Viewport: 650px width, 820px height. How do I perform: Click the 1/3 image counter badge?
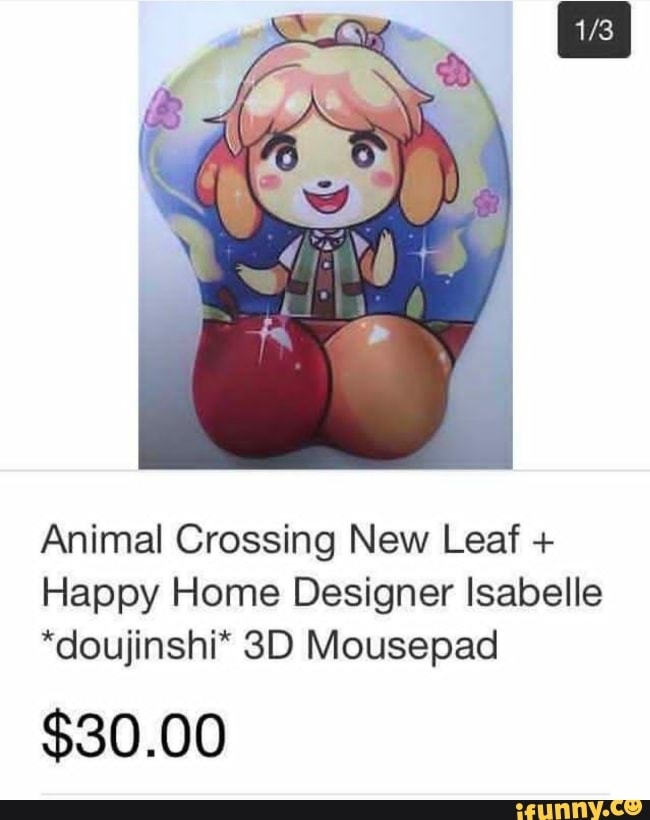coord(594,30)
